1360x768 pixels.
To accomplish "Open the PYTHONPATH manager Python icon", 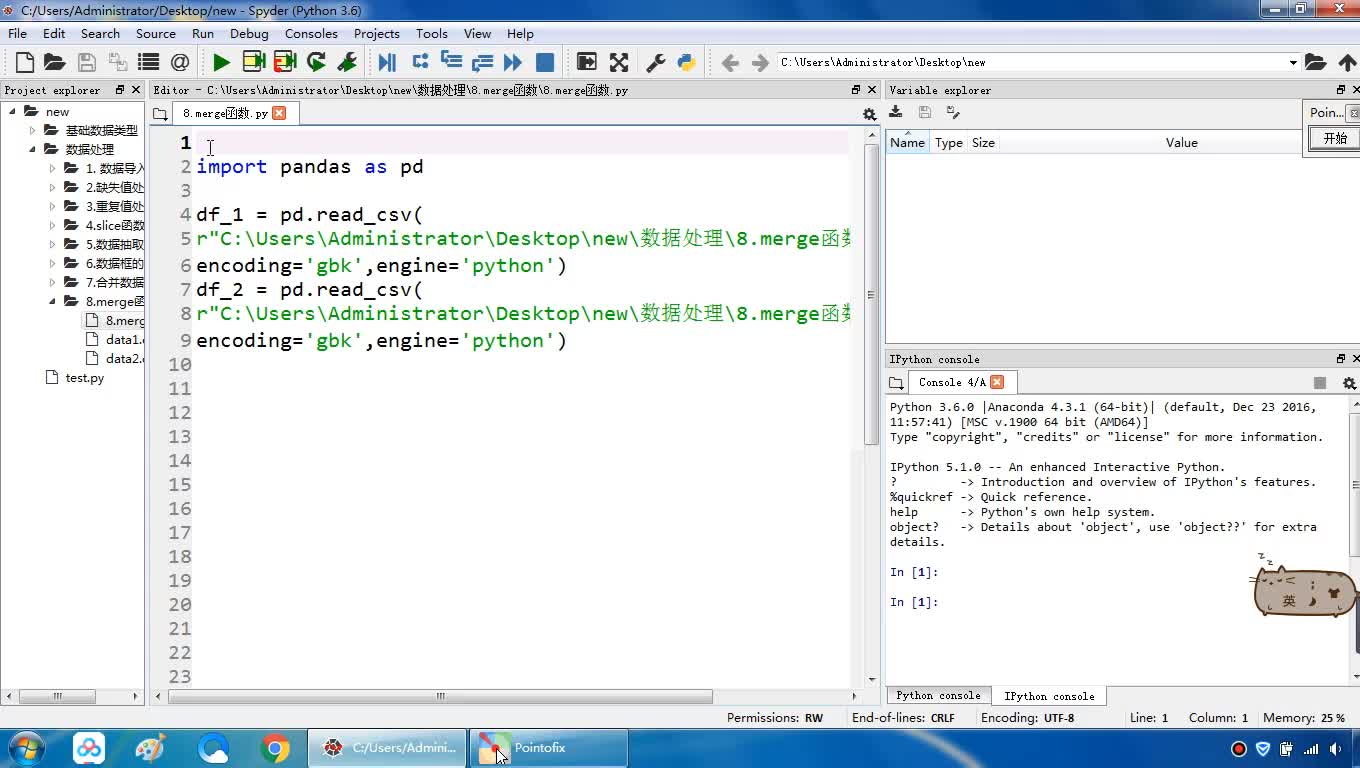I will point(686,62).
